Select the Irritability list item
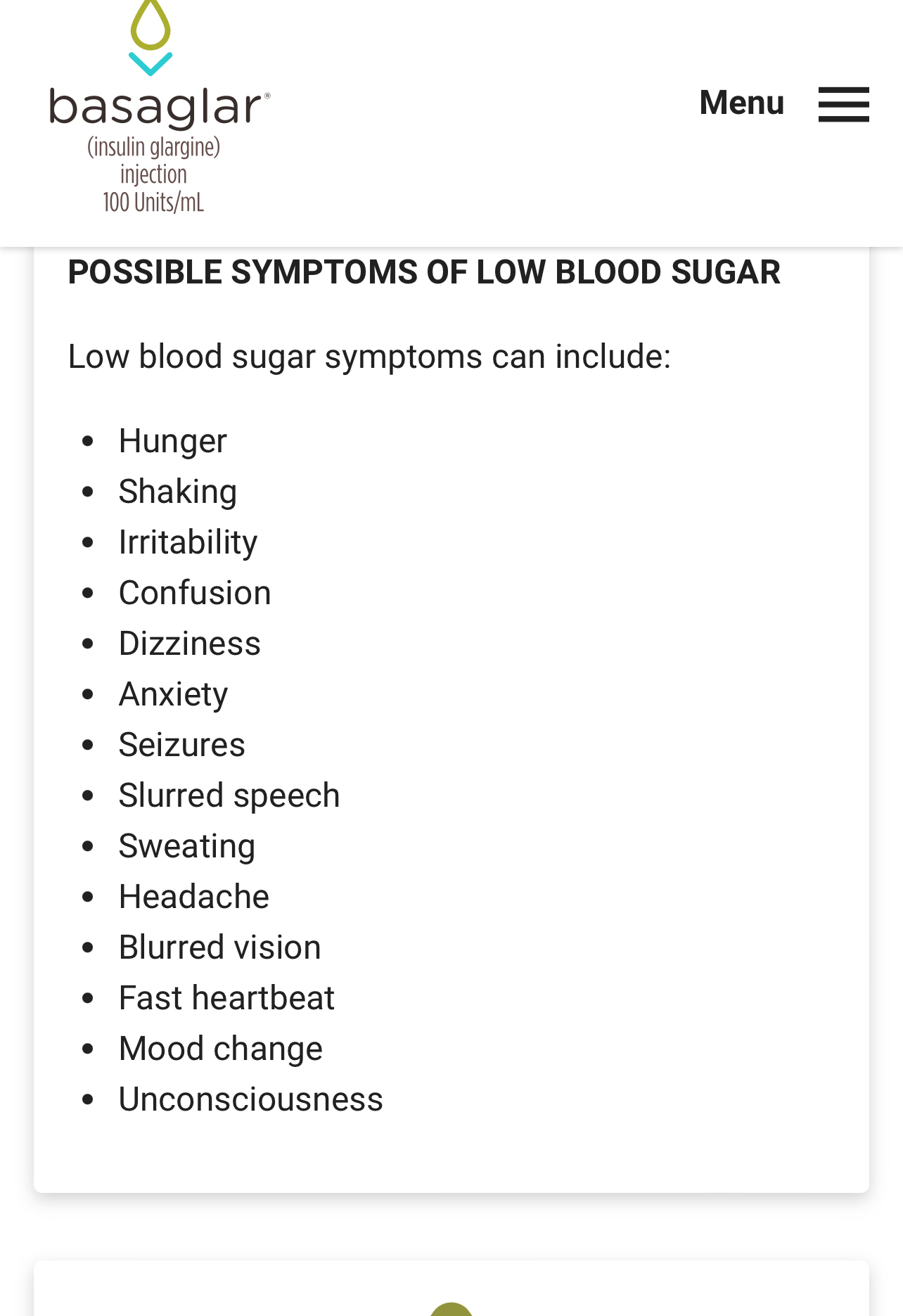Viewport: 903px width, 1316px height. 188,542
